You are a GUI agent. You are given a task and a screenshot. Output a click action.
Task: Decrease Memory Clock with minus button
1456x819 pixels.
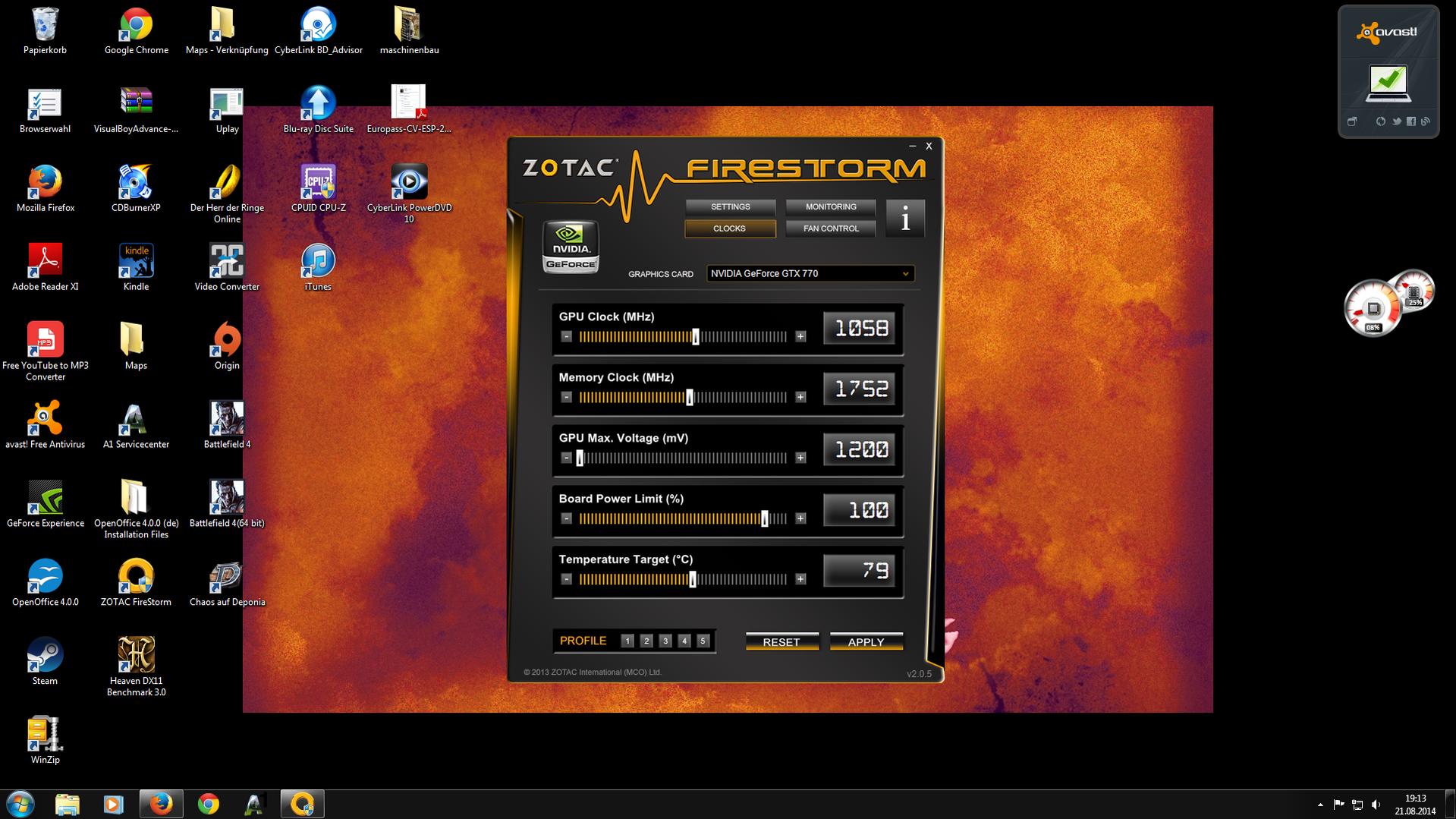pyautogui.click(x=566, y=397)
